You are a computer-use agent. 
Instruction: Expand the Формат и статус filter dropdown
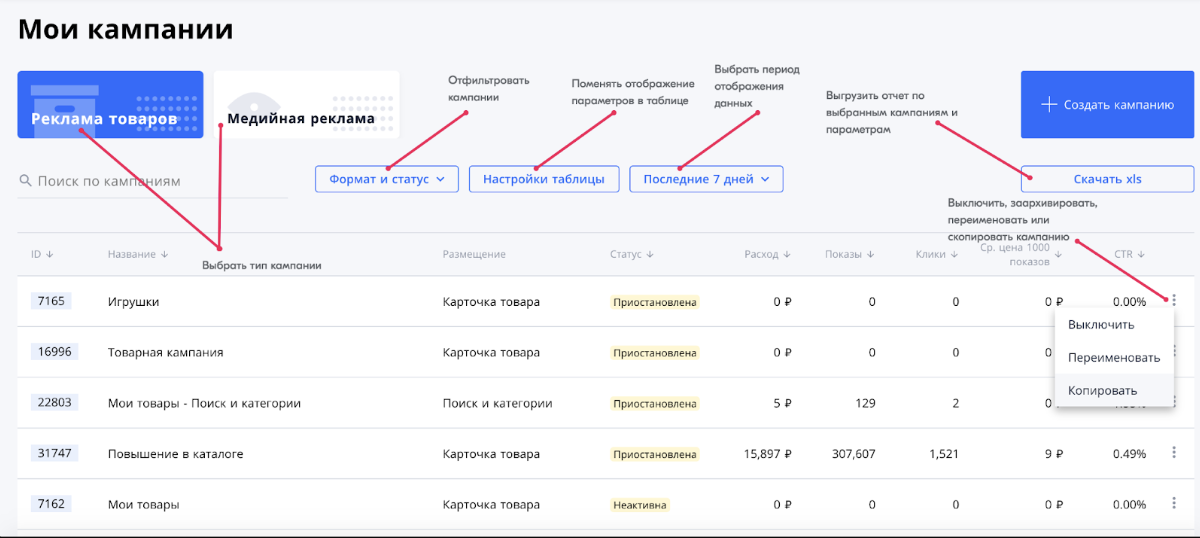click(x=386, y=179)
